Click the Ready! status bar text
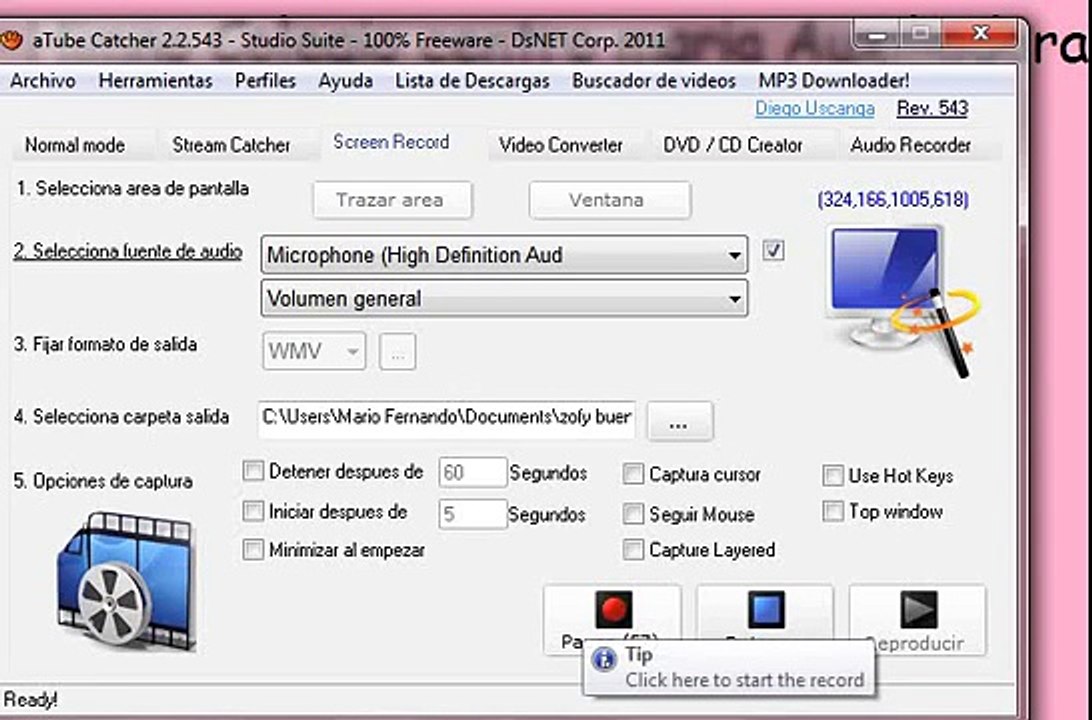 tap(30, 699)
